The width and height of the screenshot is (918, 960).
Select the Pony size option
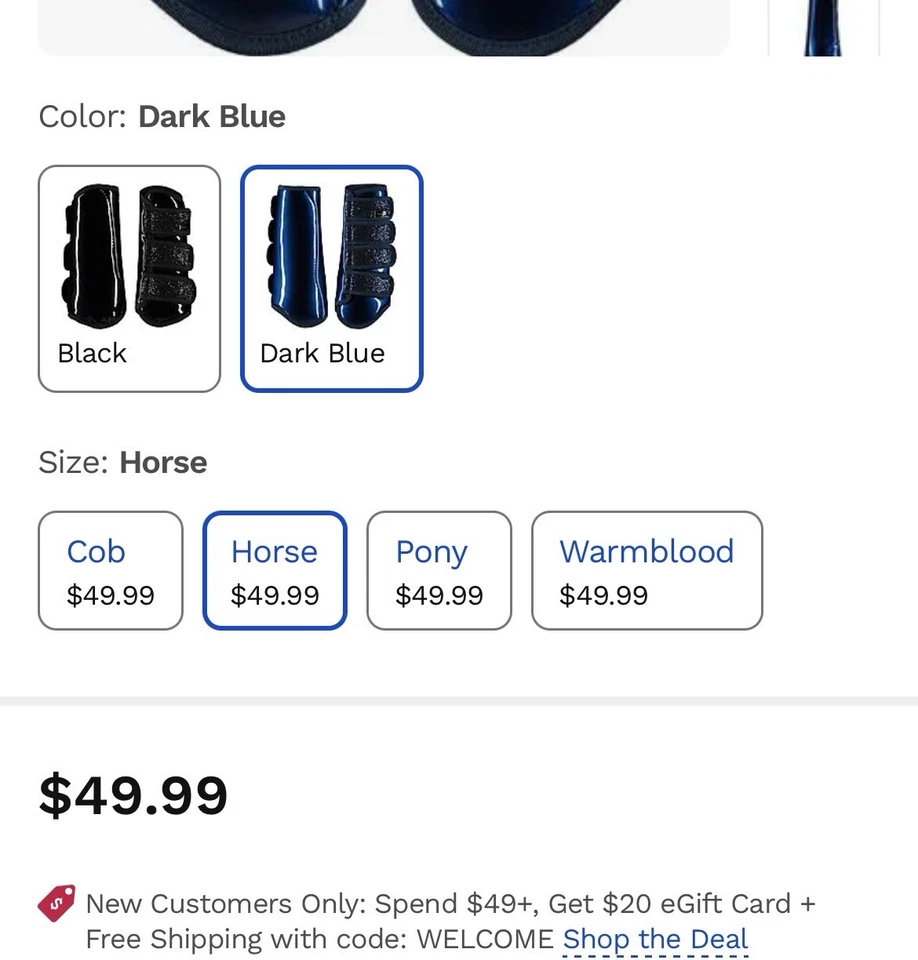[x=438, y=570]
